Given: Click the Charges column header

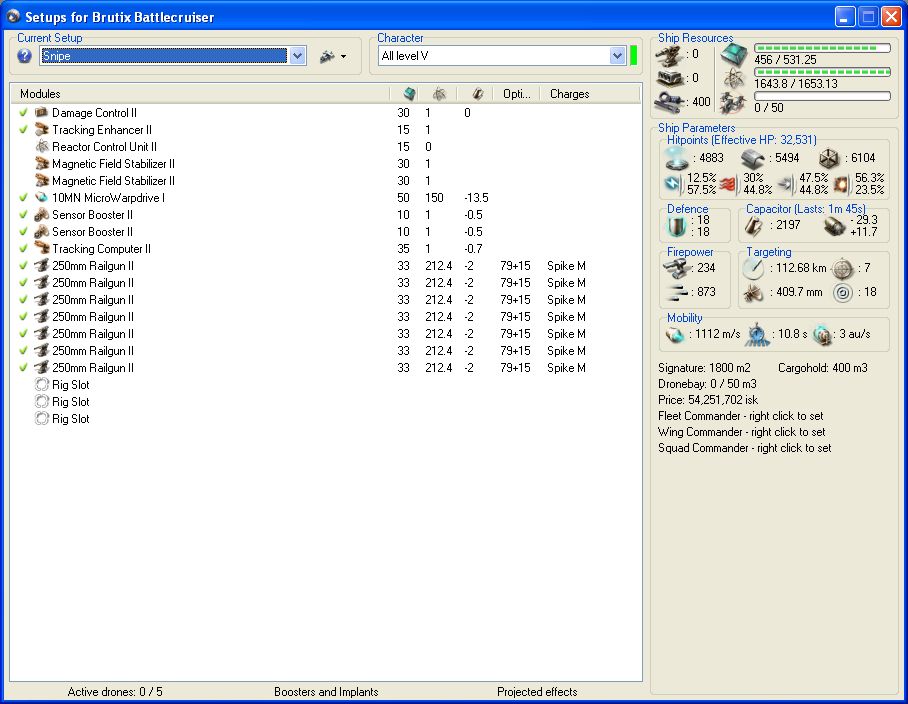Looking at the screenshot, I should 590,93.
